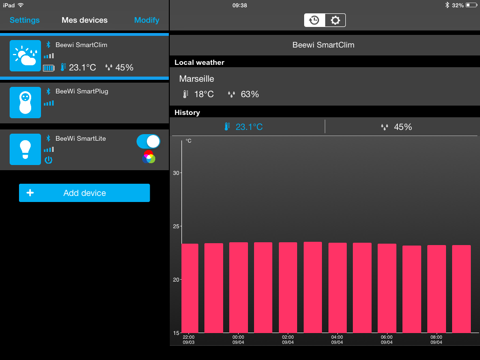Tap the SmartClim Bluetooth icon
This screenshot has width=480, height=360.
48,45
